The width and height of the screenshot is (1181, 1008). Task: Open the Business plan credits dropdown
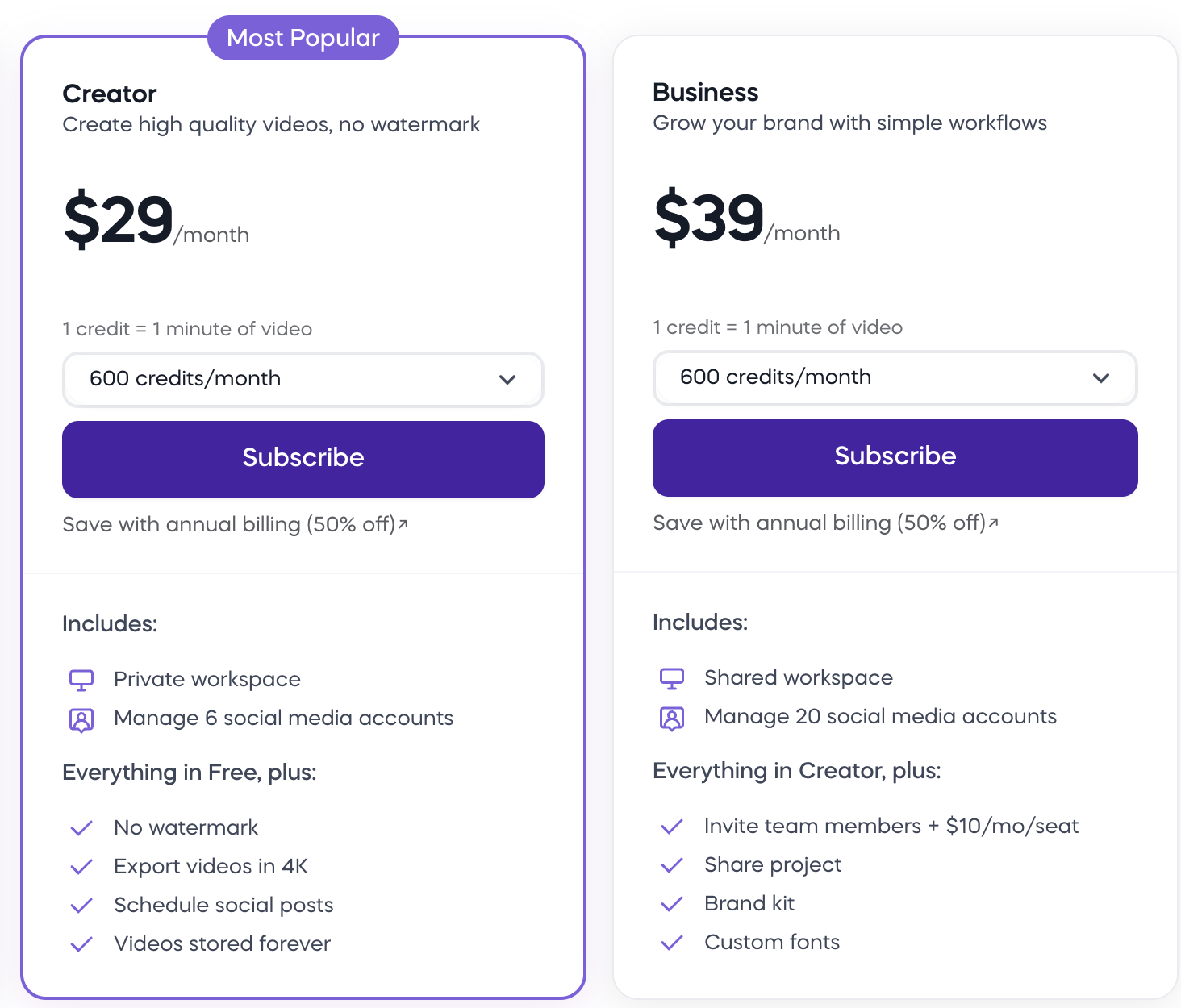click(x=895, y=377)
